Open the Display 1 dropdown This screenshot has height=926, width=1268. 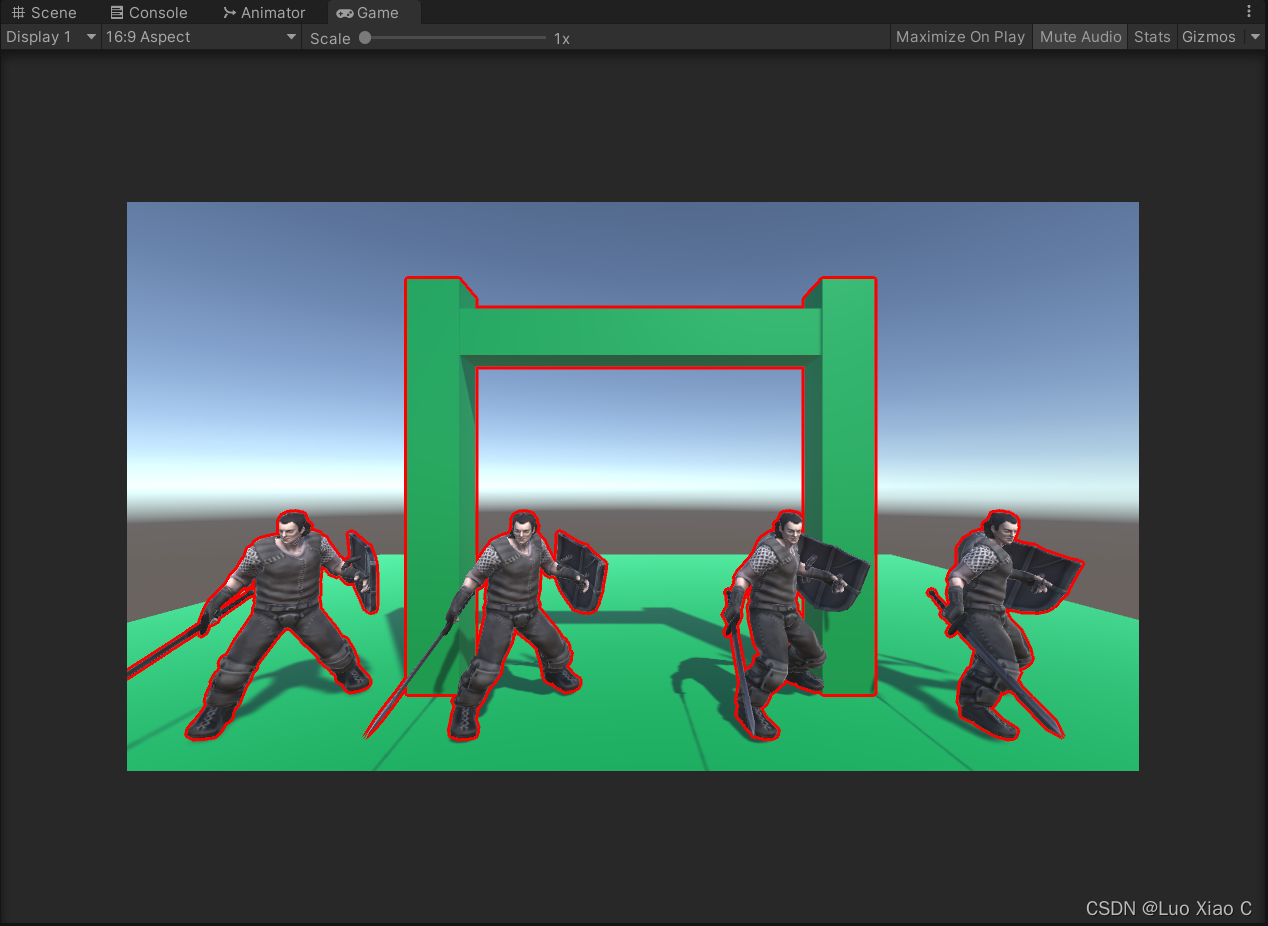tap(51, 37)
